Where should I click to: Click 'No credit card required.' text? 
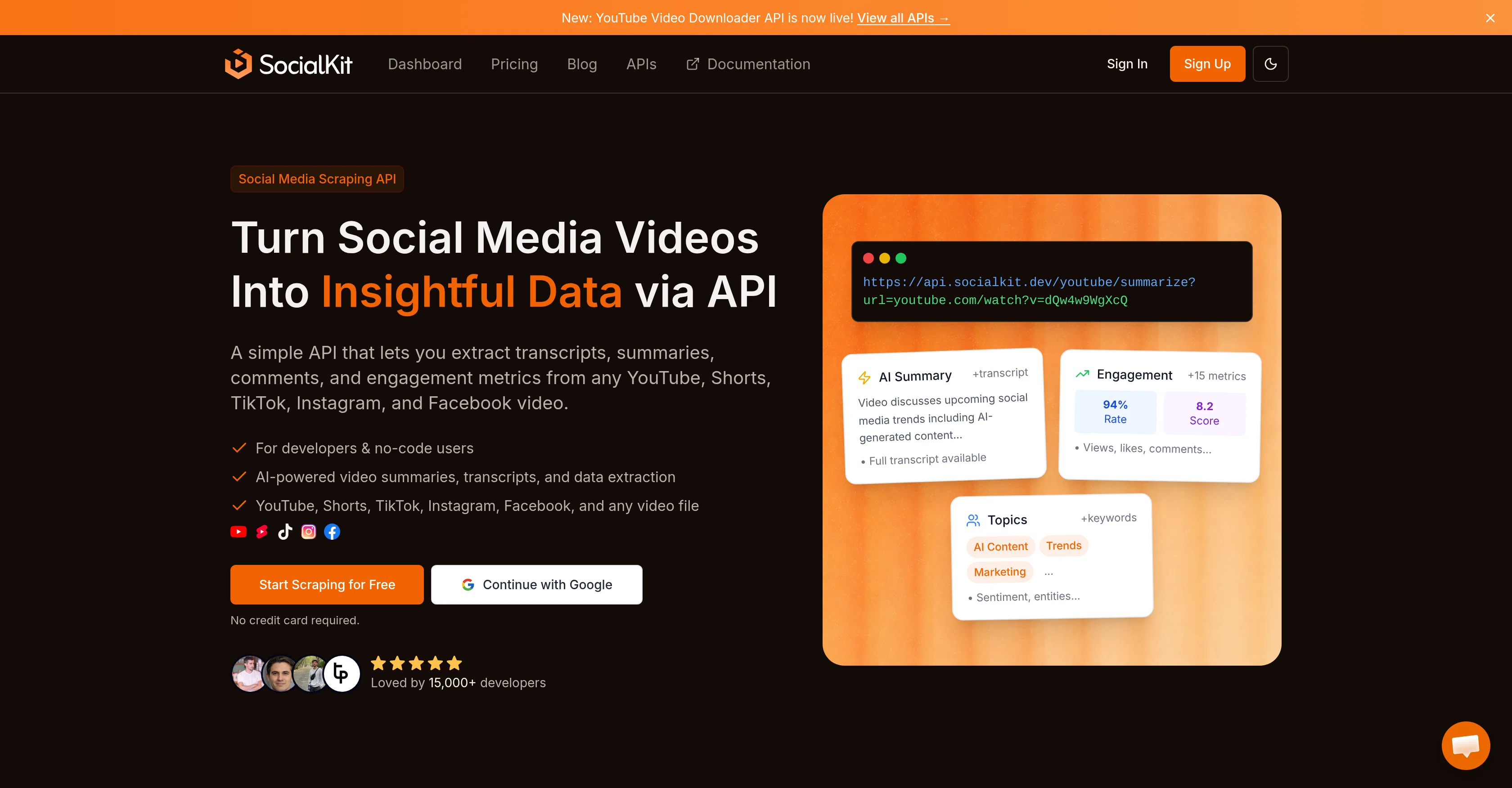pyautogui.click(x=295, y=620)
